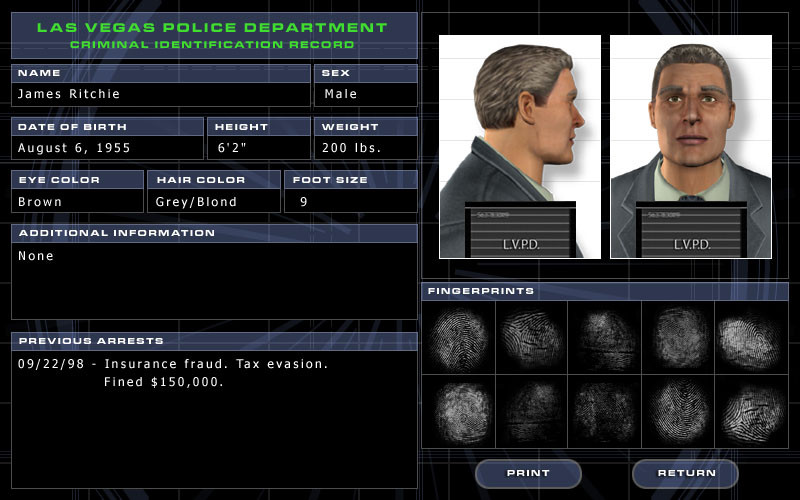
Task: Click the RETURN button
Action: click(685, 473)
